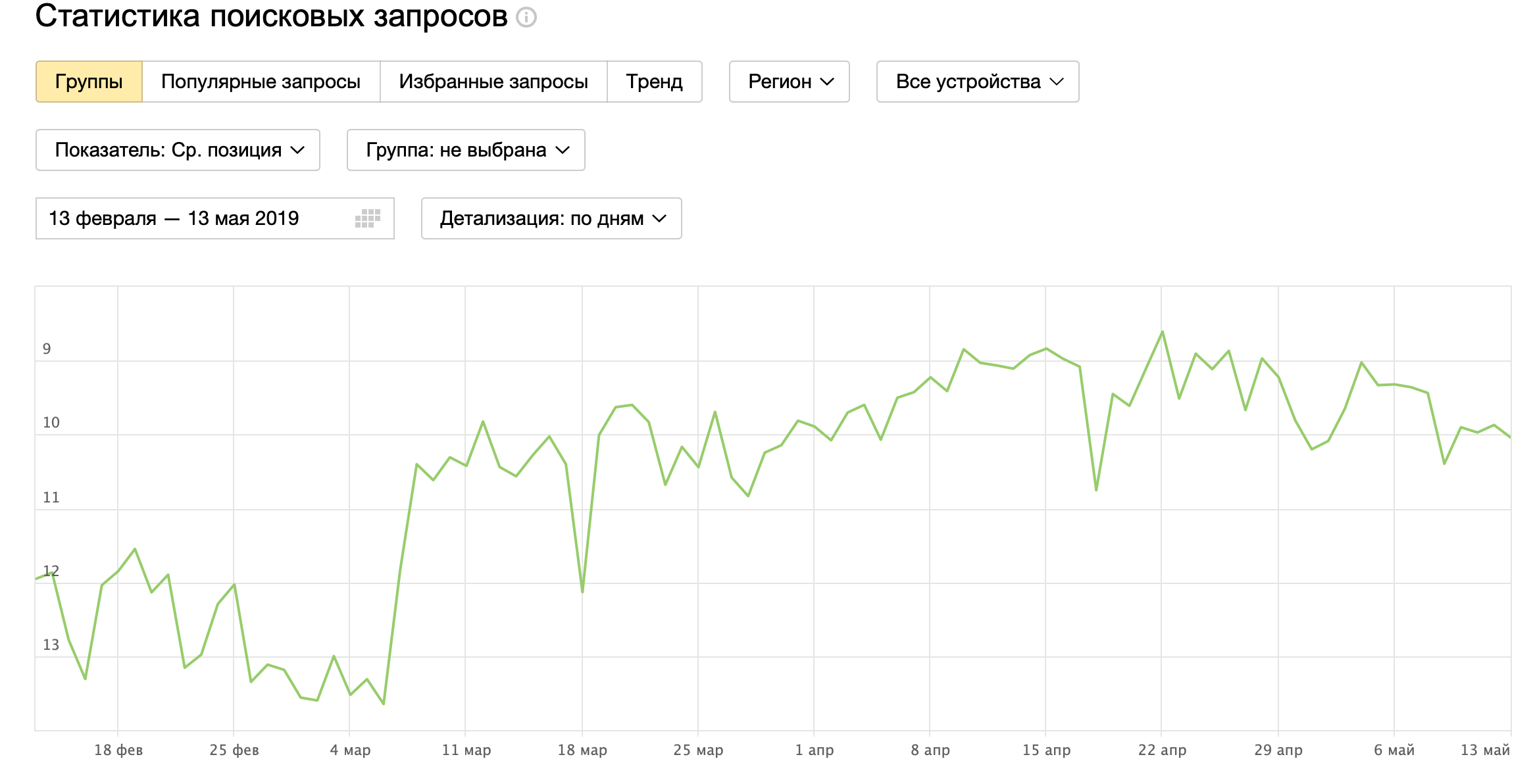Switch to the Тренд tab
Viewport: 1533px width, 784px height.
[x=654, y=82]
